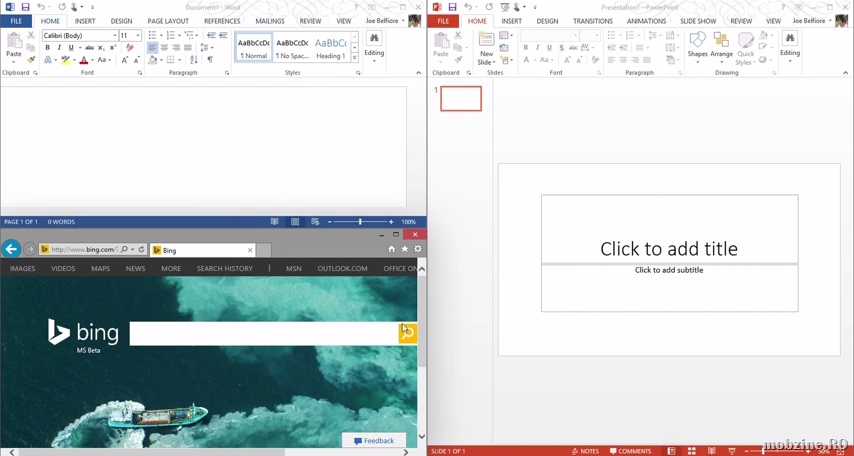854x456 pixels.
Task: Select slide 1 thumbnail in PowerPoint
Action: (x=461, y=98)
